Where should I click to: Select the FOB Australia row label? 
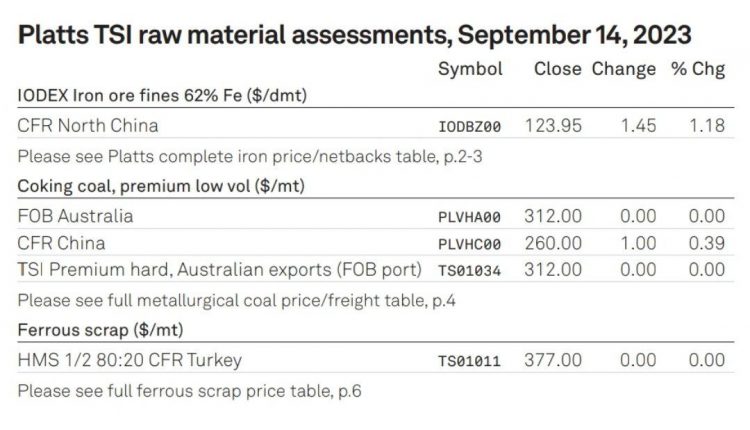tap(76, 216)
